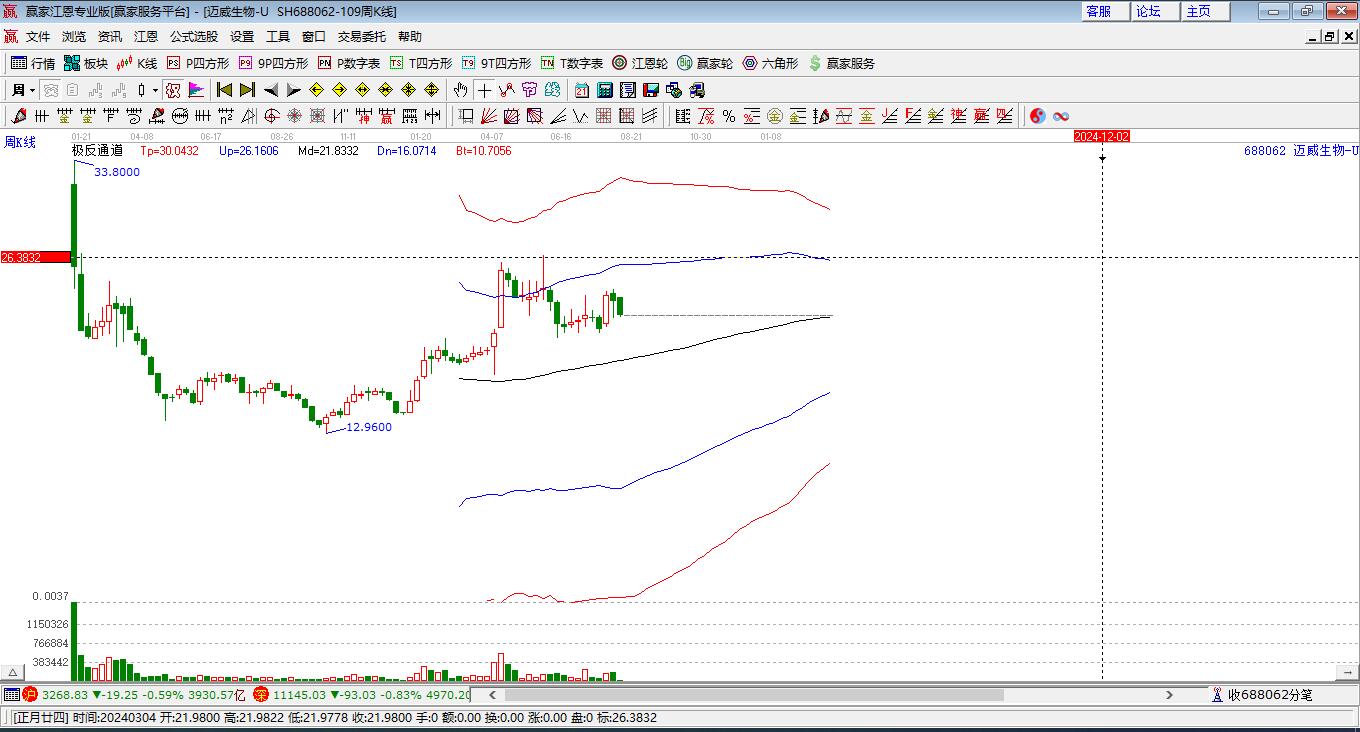Click the yellow diamond right-arrow icon
The image size is (1360, 732).
coord(339,90)
